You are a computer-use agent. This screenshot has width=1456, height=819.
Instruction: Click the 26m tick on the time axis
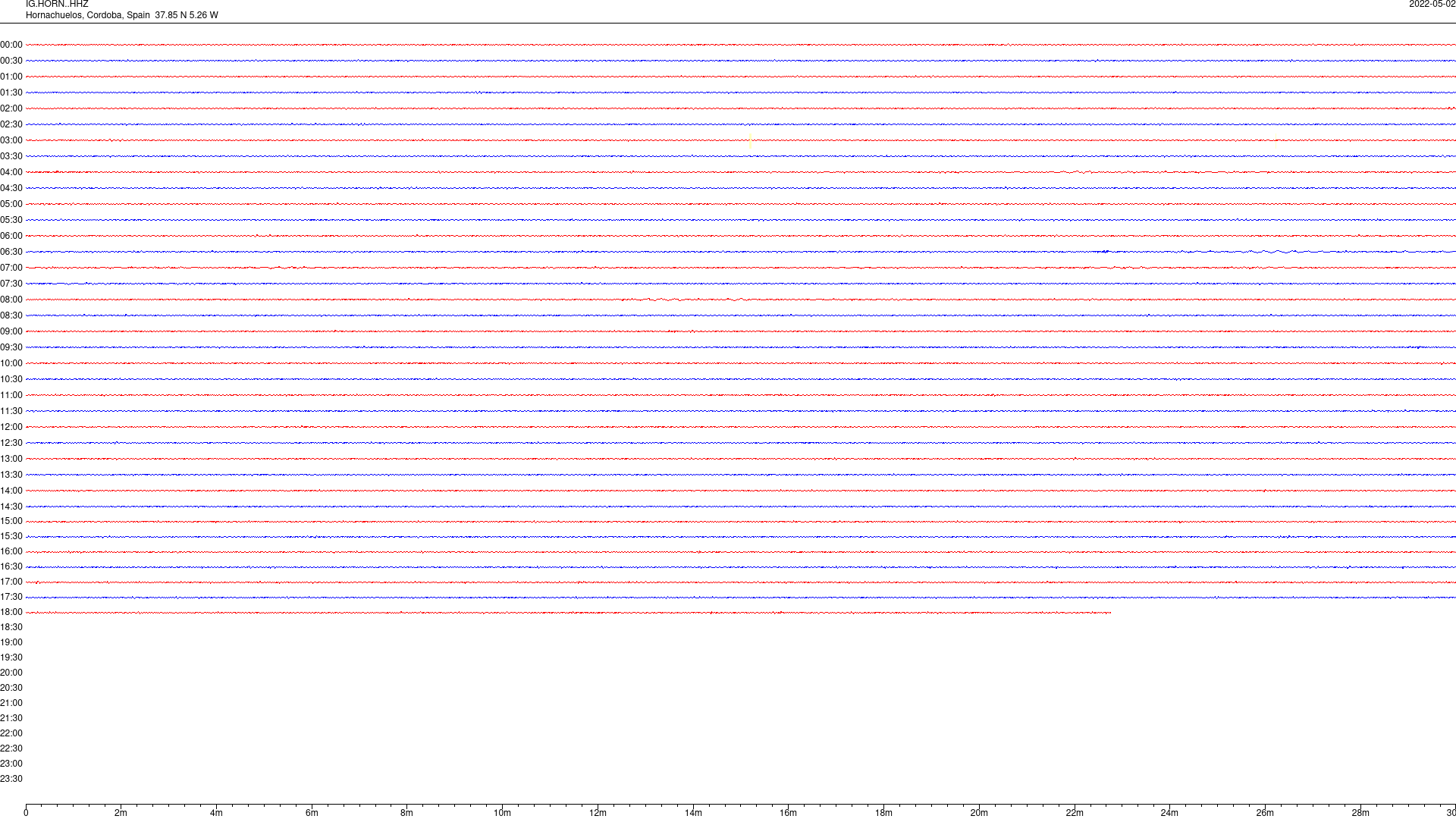tap(1265, 813)
